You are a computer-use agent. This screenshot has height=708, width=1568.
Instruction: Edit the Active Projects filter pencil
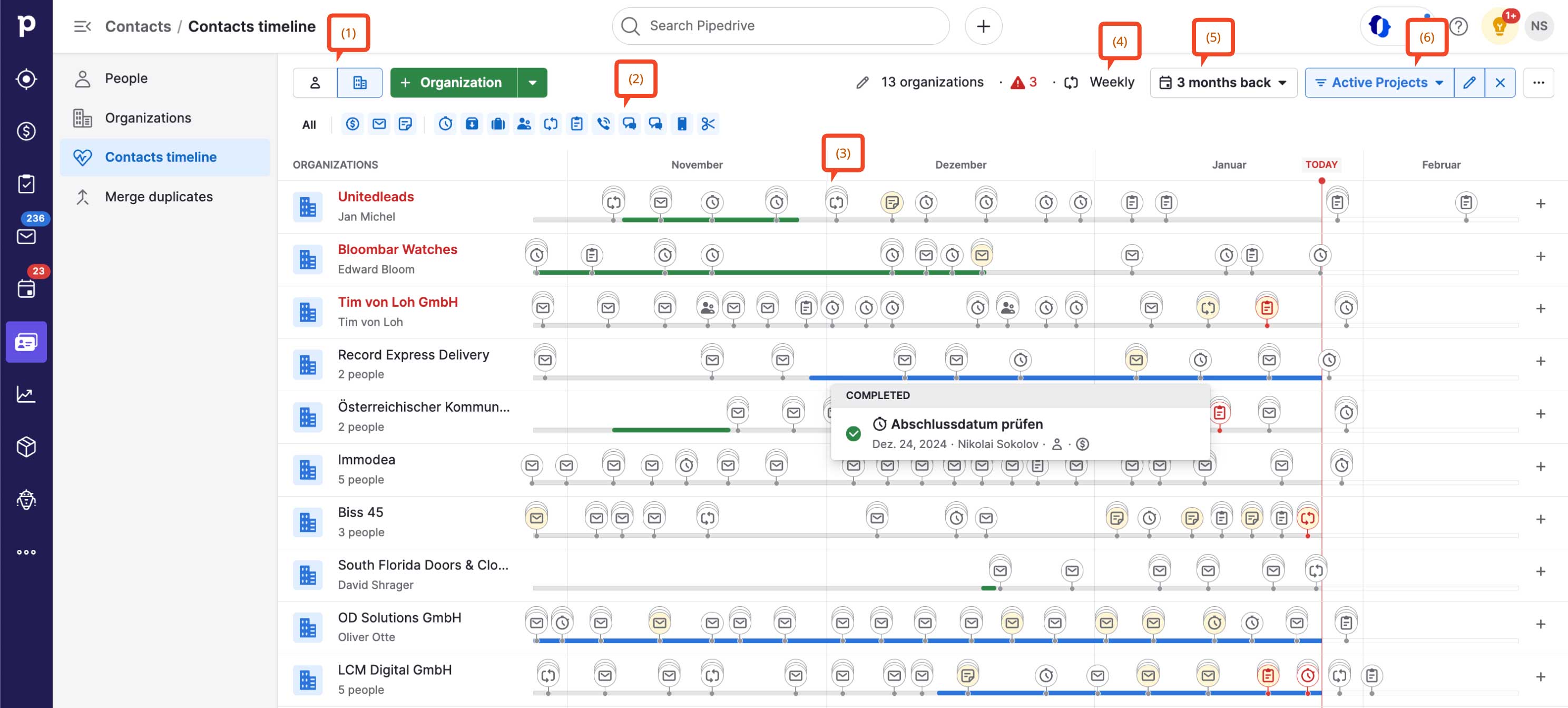[x=1468, y=83]
